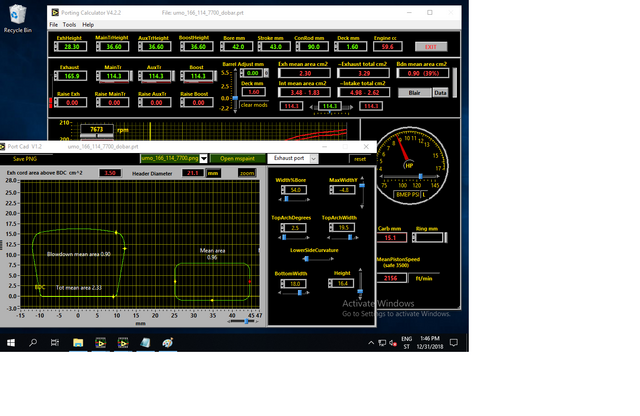640x416 pixels.
Task: Click the Bore mm value field
Action: [x=238, y=47]
